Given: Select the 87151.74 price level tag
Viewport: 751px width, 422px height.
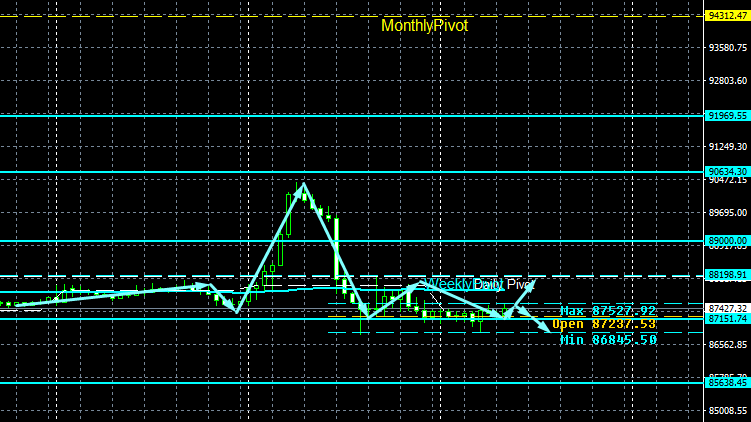Looking at the screenshot, I should (728, 319).
